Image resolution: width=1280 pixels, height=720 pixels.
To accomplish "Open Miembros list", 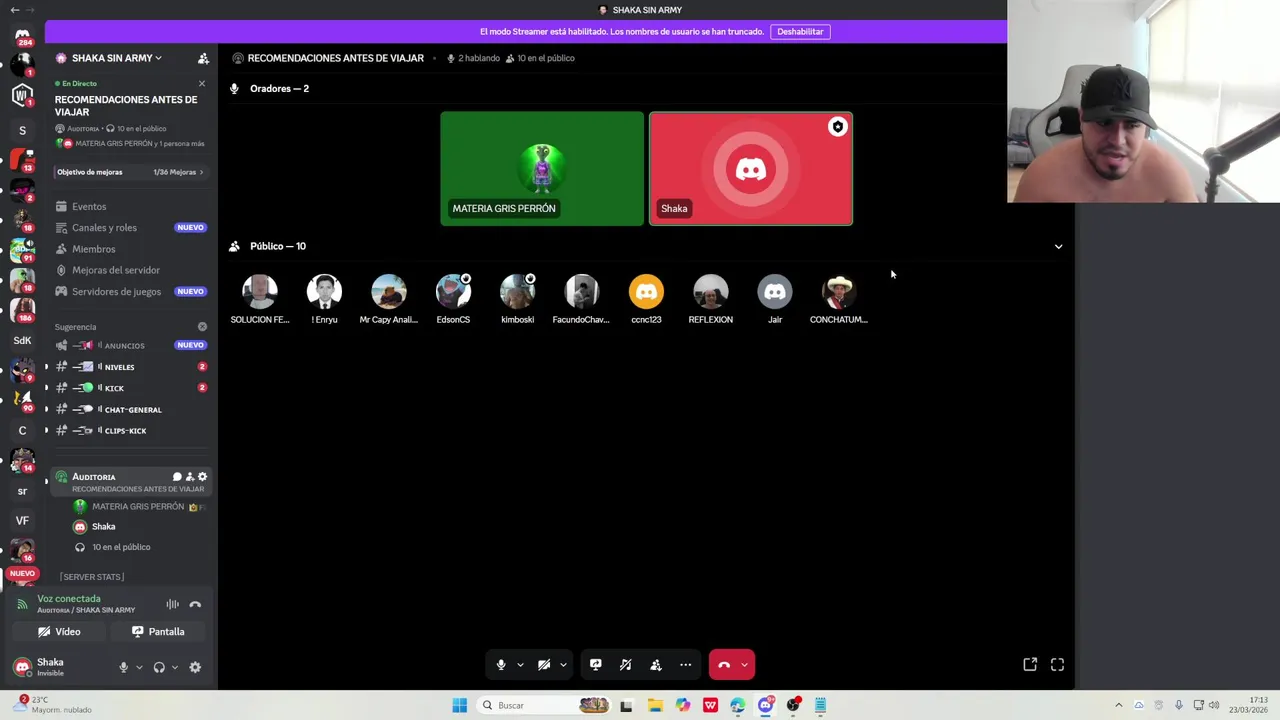I will [x=130, y=248].
